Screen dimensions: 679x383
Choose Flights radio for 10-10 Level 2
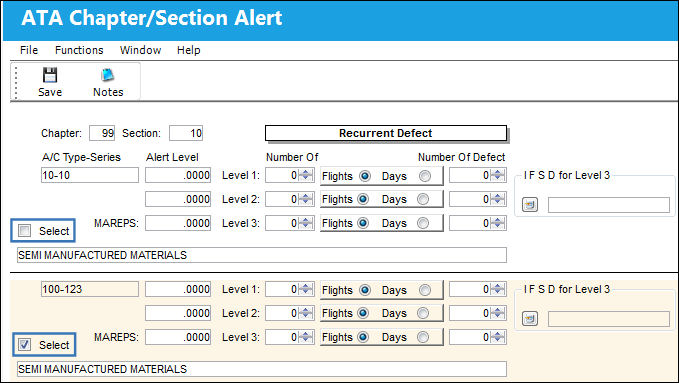363,199
